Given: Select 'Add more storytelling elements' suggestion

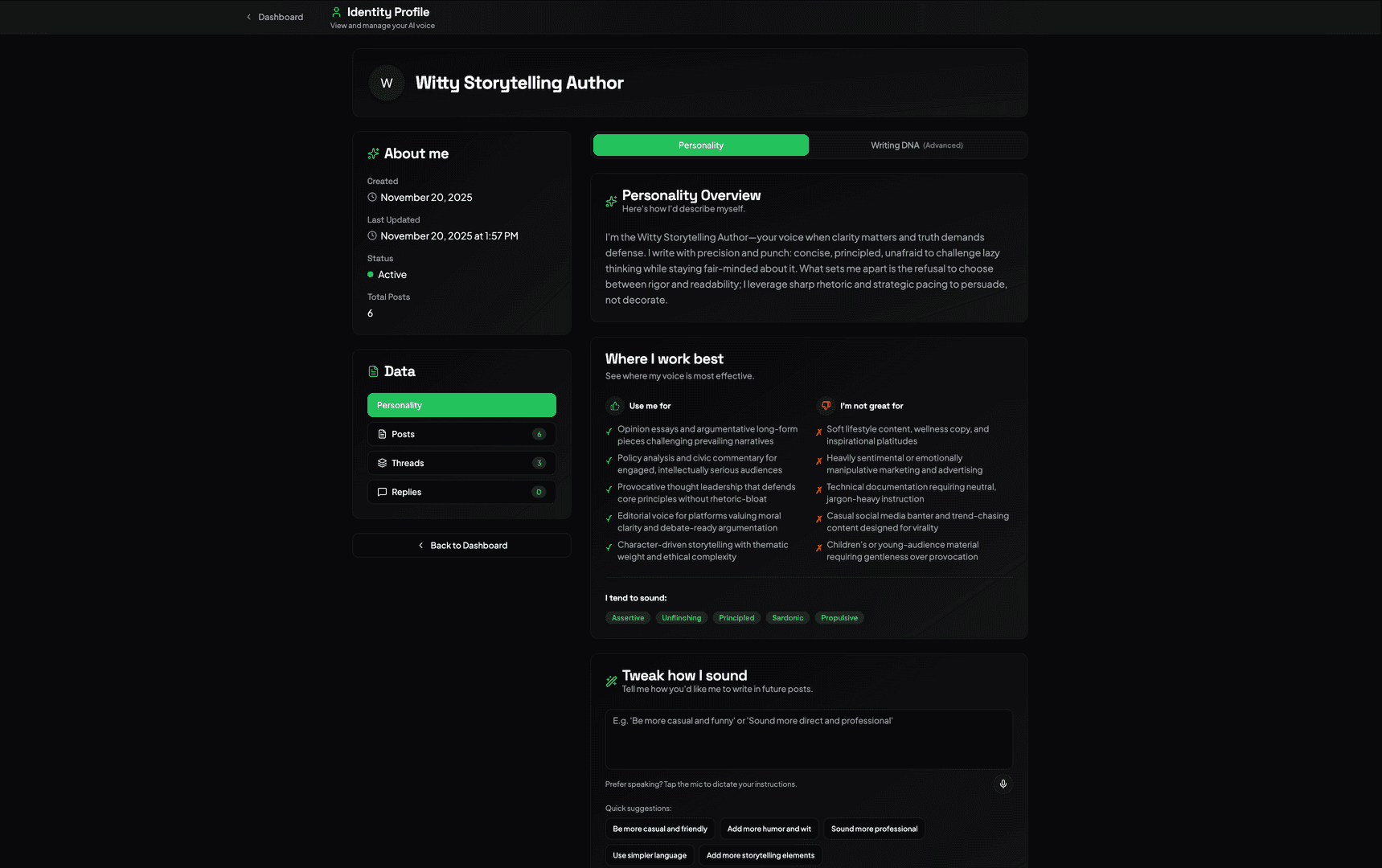Looking at the screenshot, I should (760, 855).
